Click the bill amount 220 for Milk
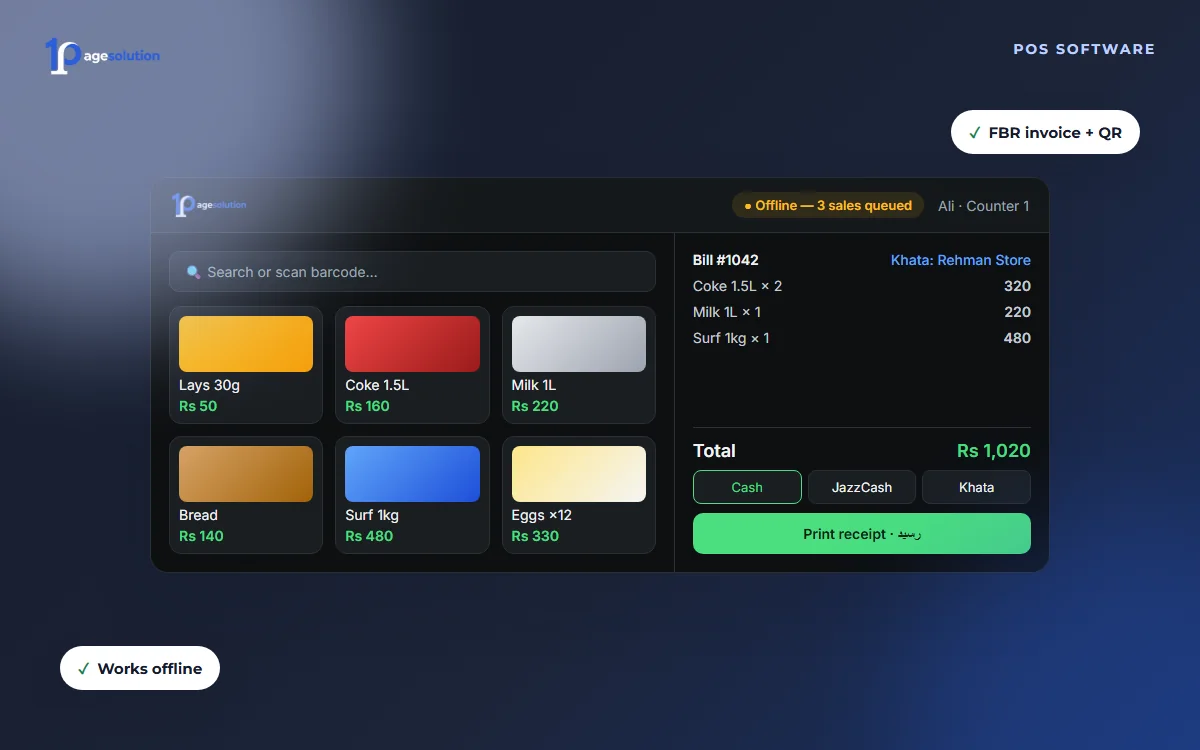The height and width of the screenshot is (750, 1200). coord(1017,312)
